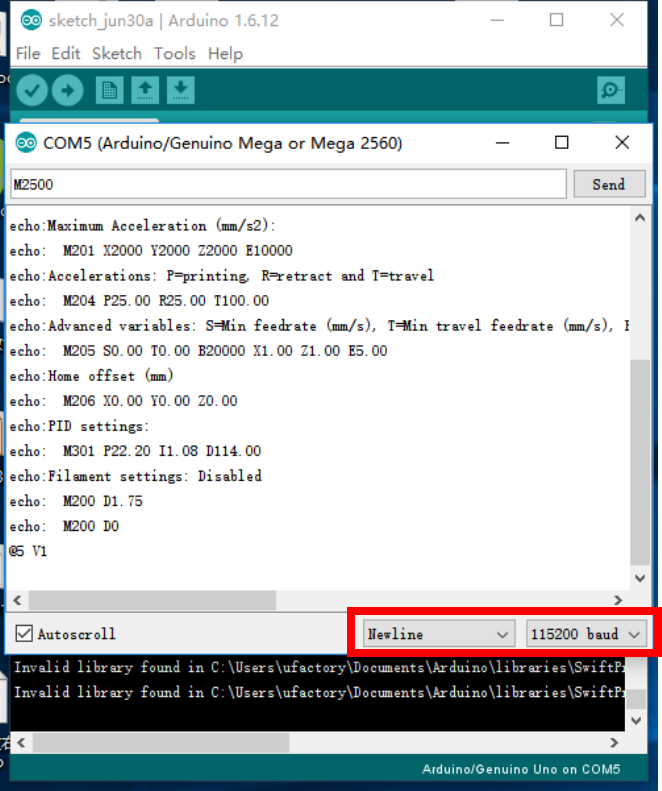Click serial output horizontal scrollbar left arrow
Image resolution: width=662 pixels, height=791 pixels.
17,600
